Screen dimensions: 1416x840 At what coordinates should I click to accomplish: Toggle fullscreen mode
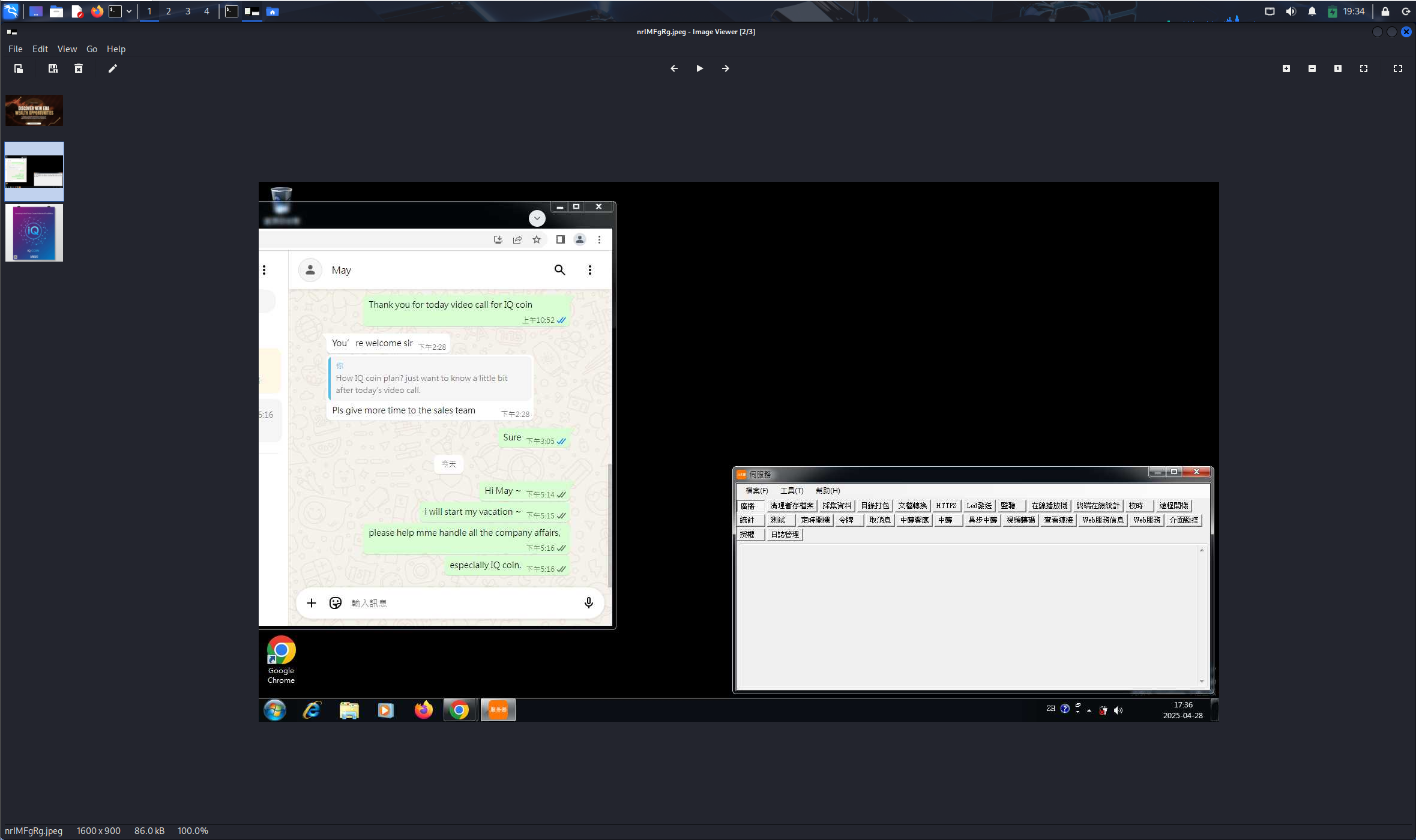(x=1398, y=68)
